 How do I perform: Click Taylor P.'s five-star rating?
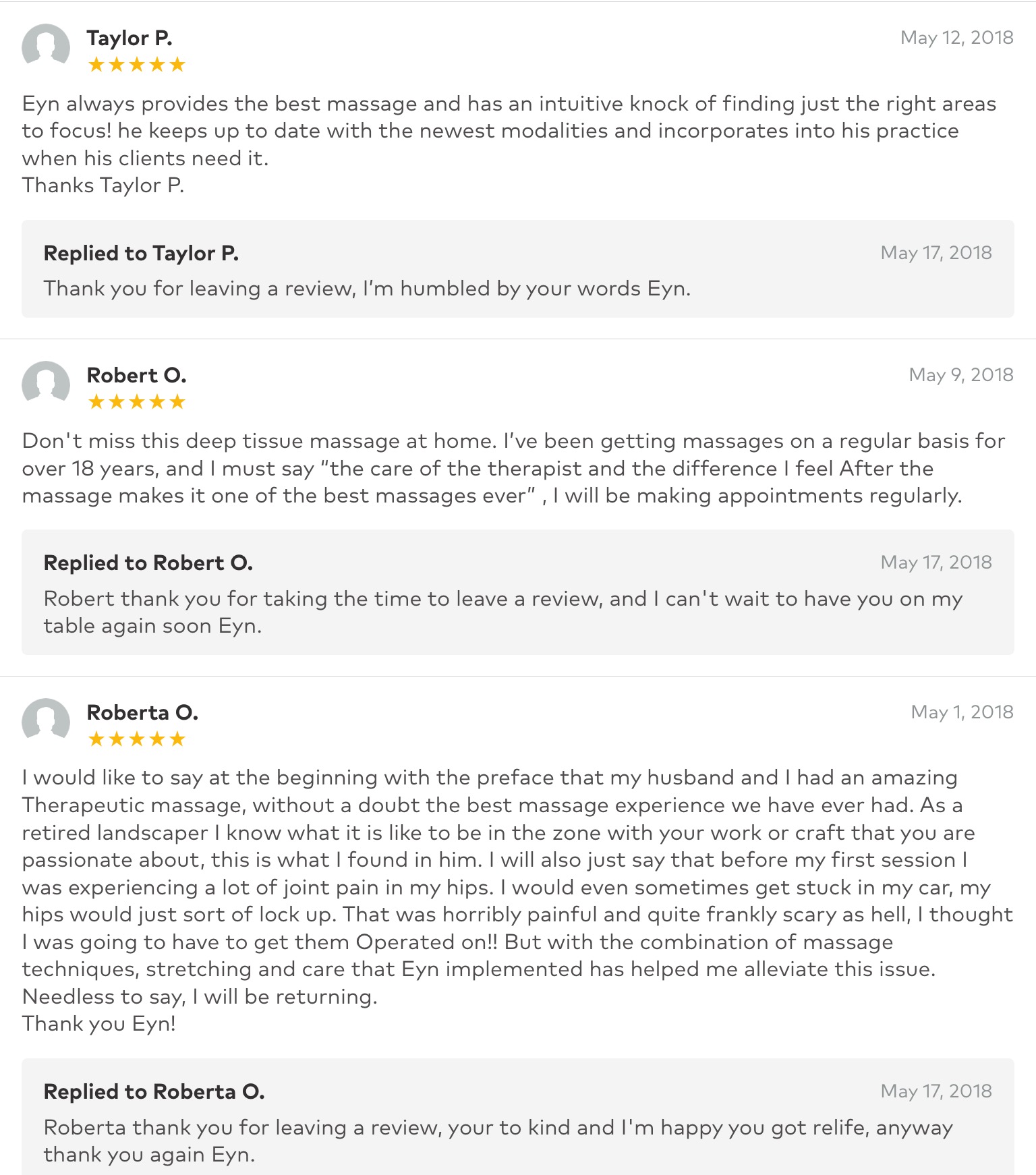tap(136, 65)
